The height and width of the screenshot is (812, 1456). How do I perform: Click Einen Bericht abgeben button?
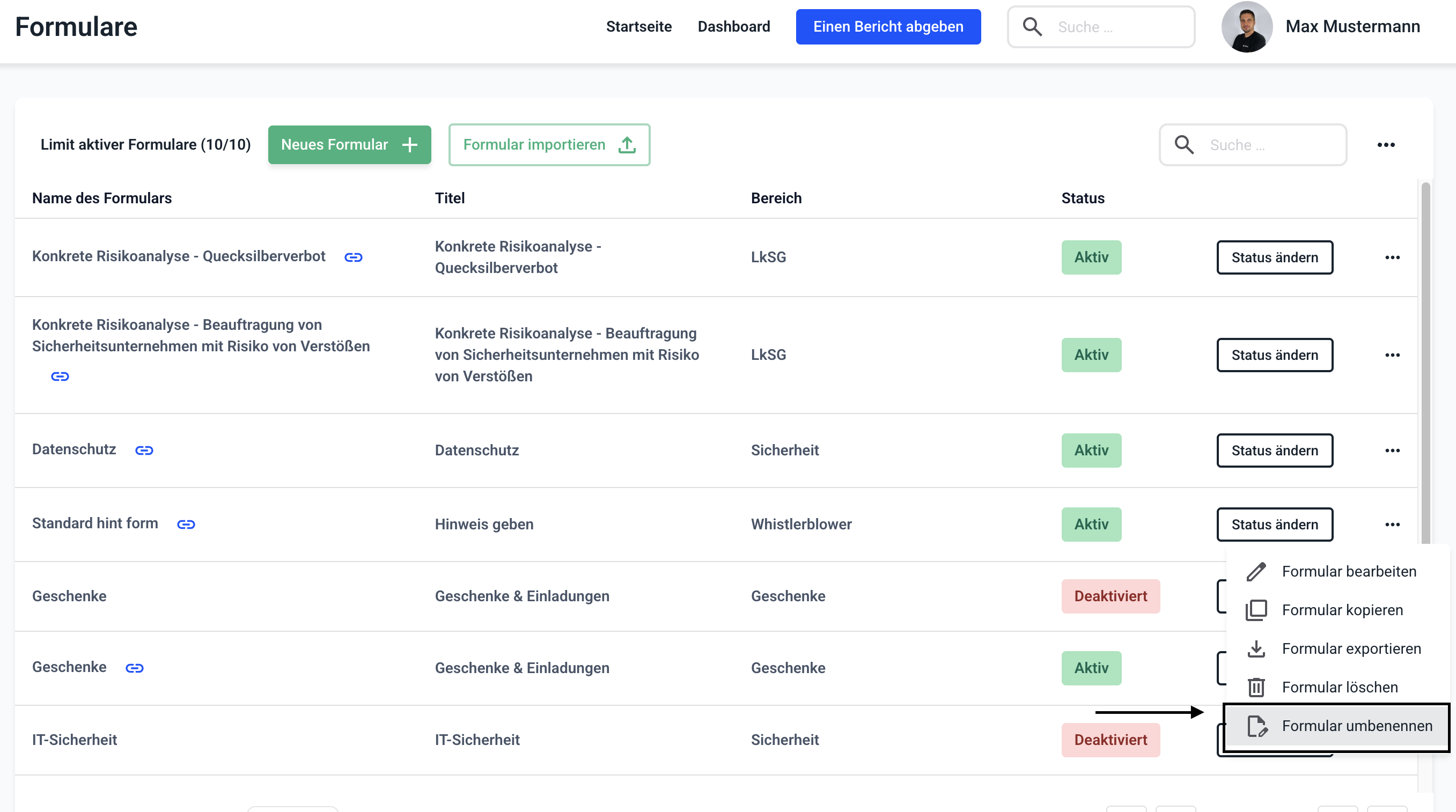click(x=888, y=27)
